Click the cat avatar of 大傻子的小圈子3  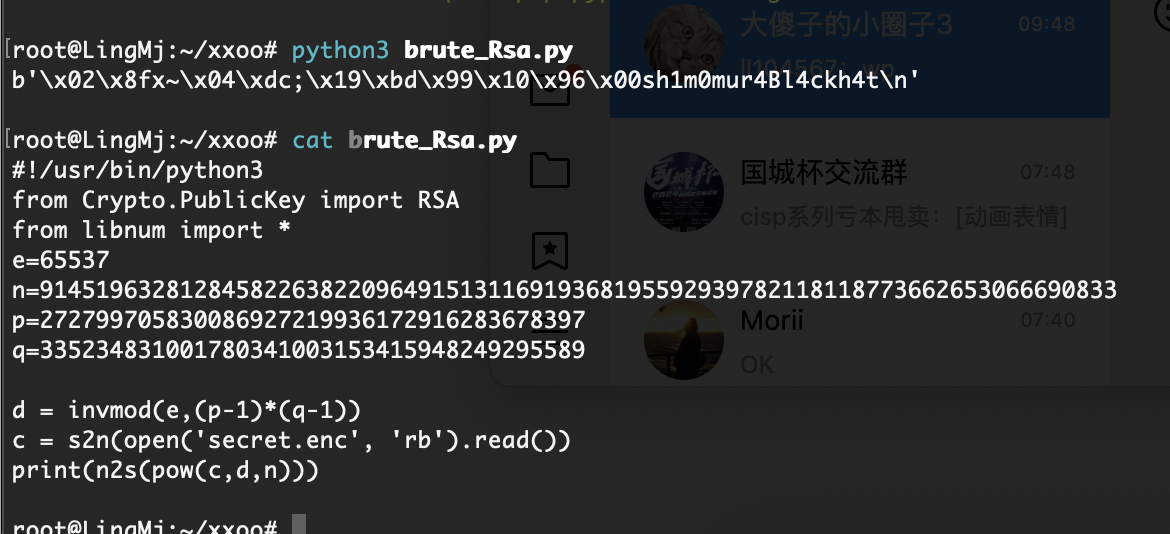(x=683, y=41)
